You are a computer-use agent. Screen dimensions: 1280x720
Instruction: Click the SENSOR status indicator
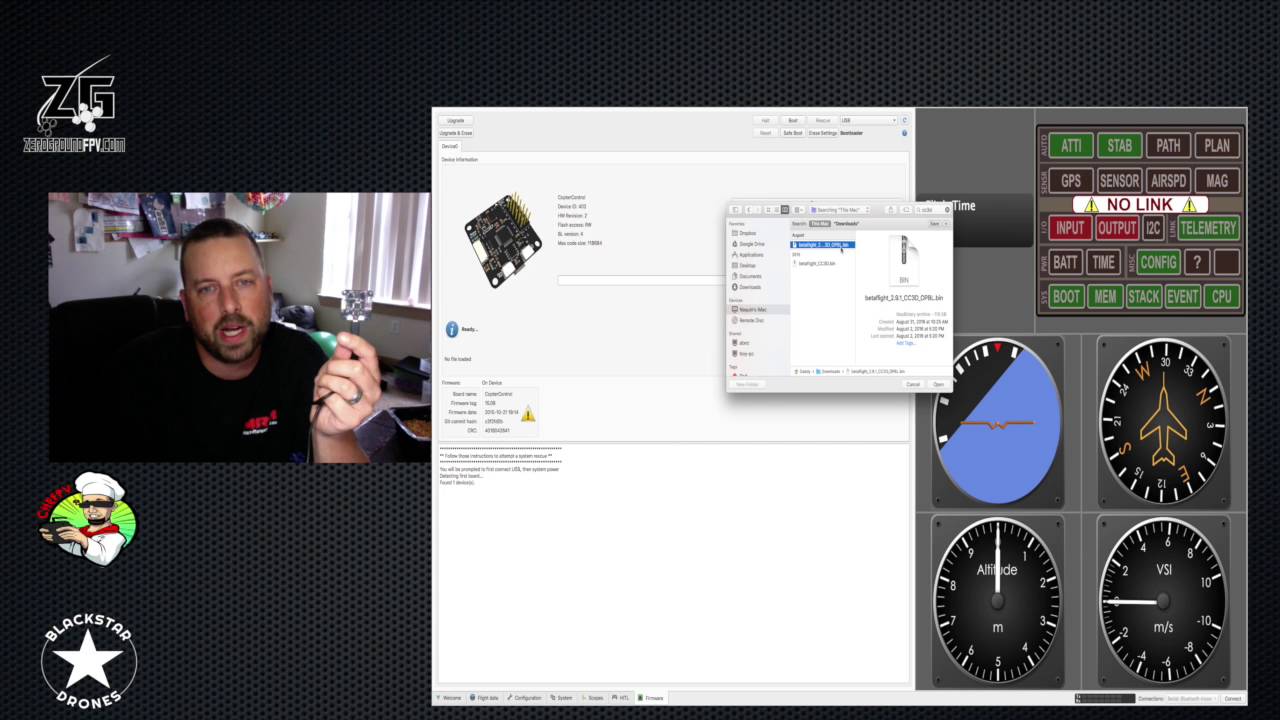[1119, 181]
